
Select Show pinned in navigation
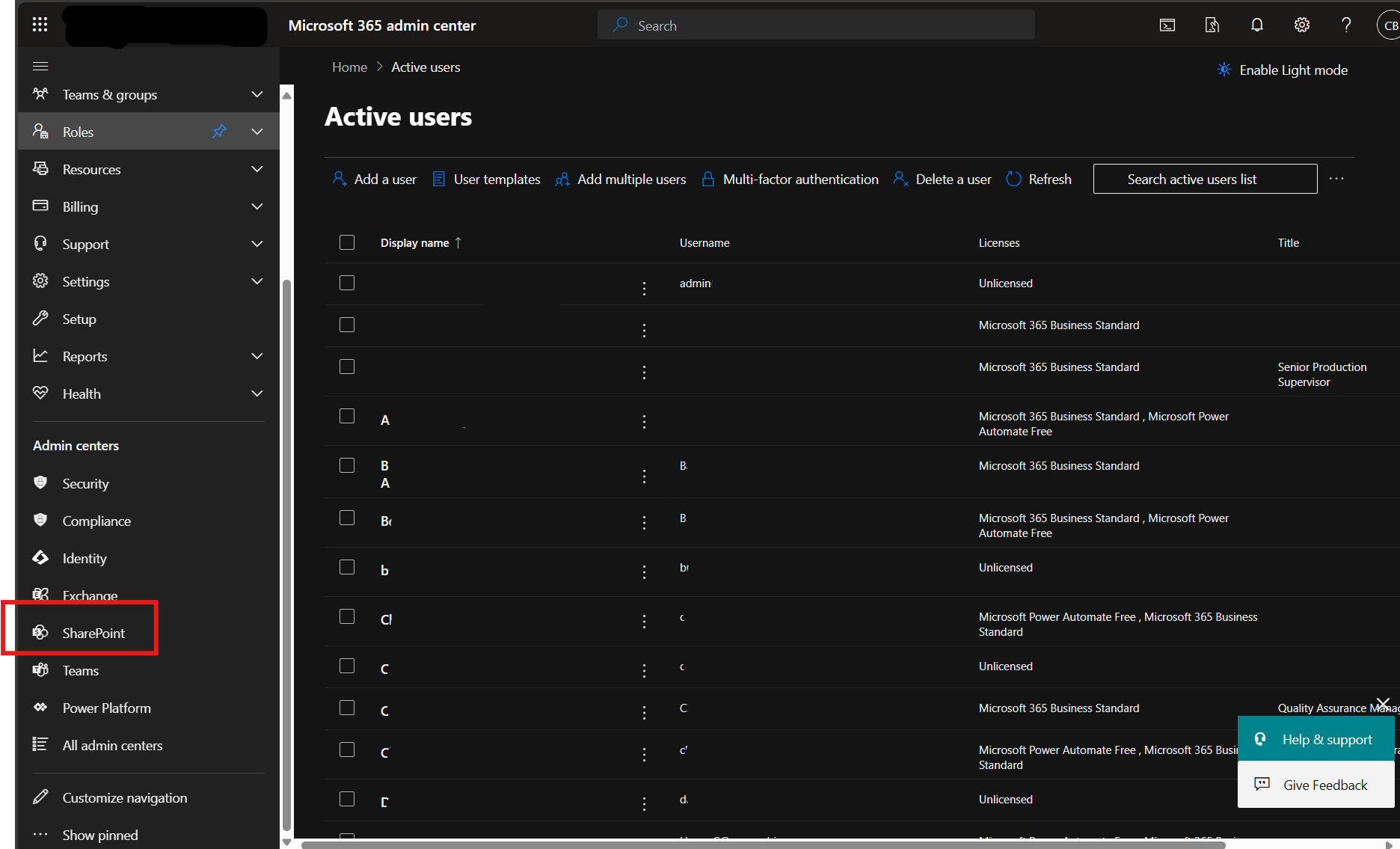click(x=100, y=835)
